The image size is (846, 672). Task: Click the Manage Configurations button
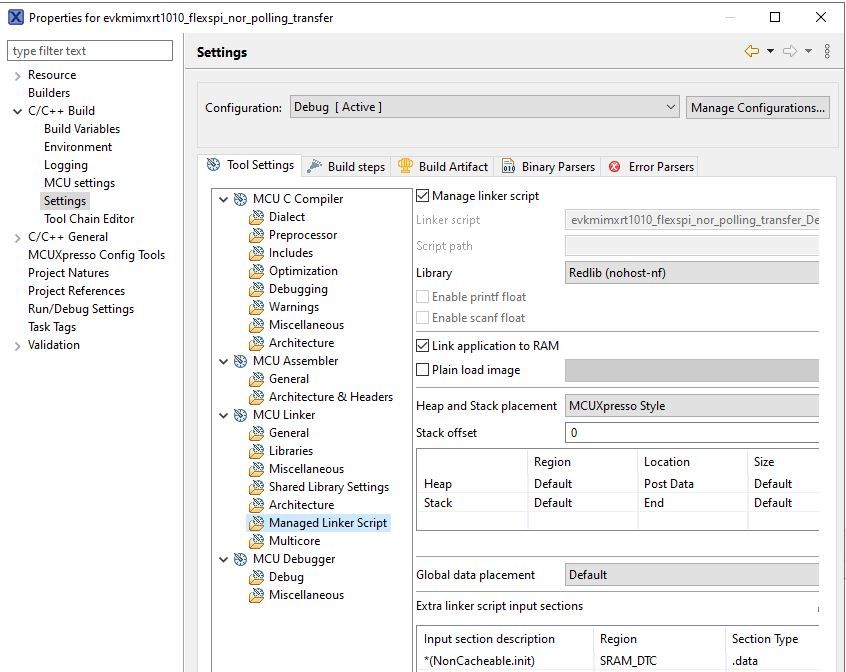tap(757, 107)
